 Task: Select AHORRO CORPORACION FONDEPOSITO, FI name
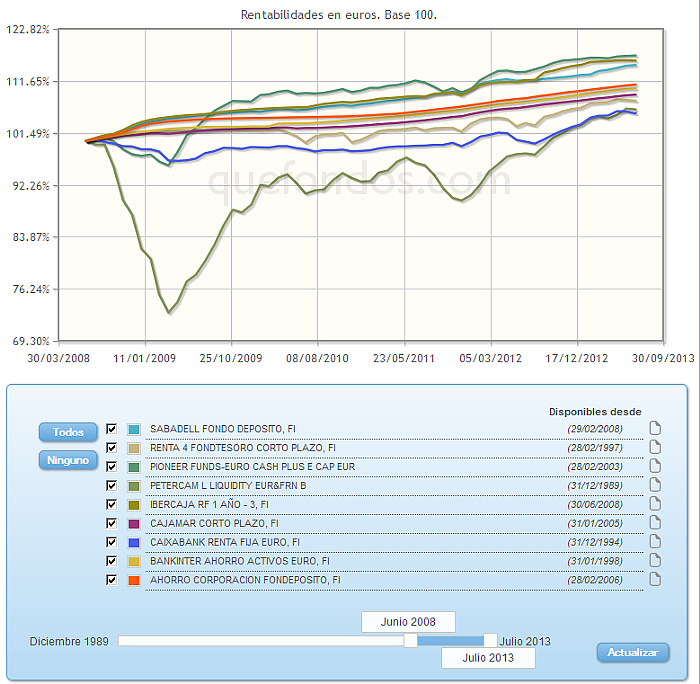click(245, 580)
